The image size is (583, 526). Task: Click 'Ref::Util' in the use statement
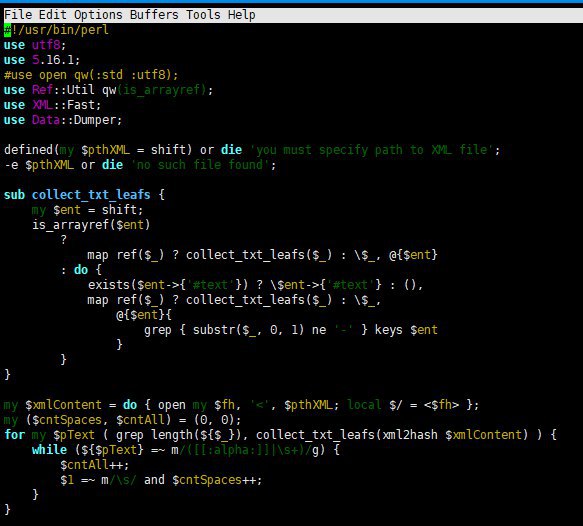(63, 90)
